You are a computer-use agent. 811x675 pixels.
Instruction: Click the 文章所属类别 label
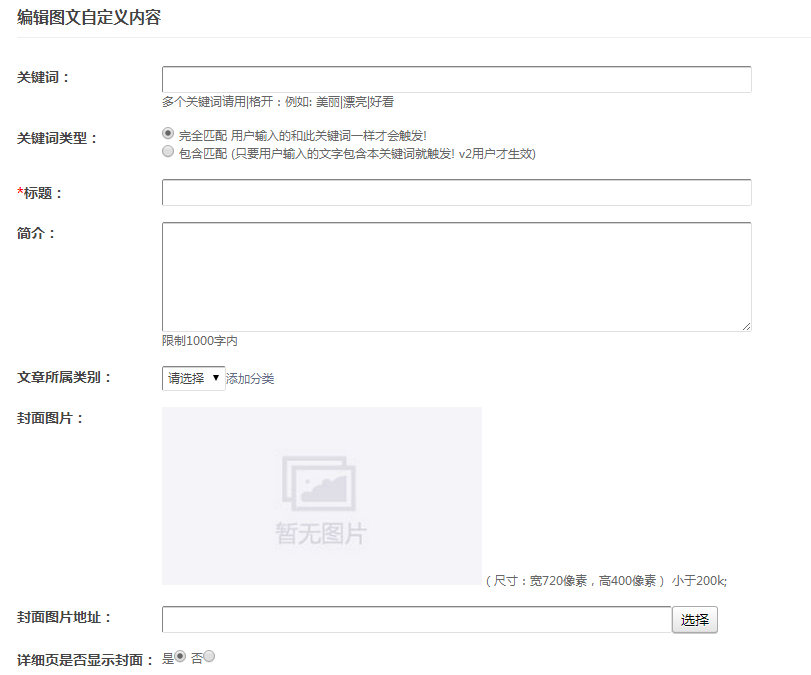tap(64, 377)
